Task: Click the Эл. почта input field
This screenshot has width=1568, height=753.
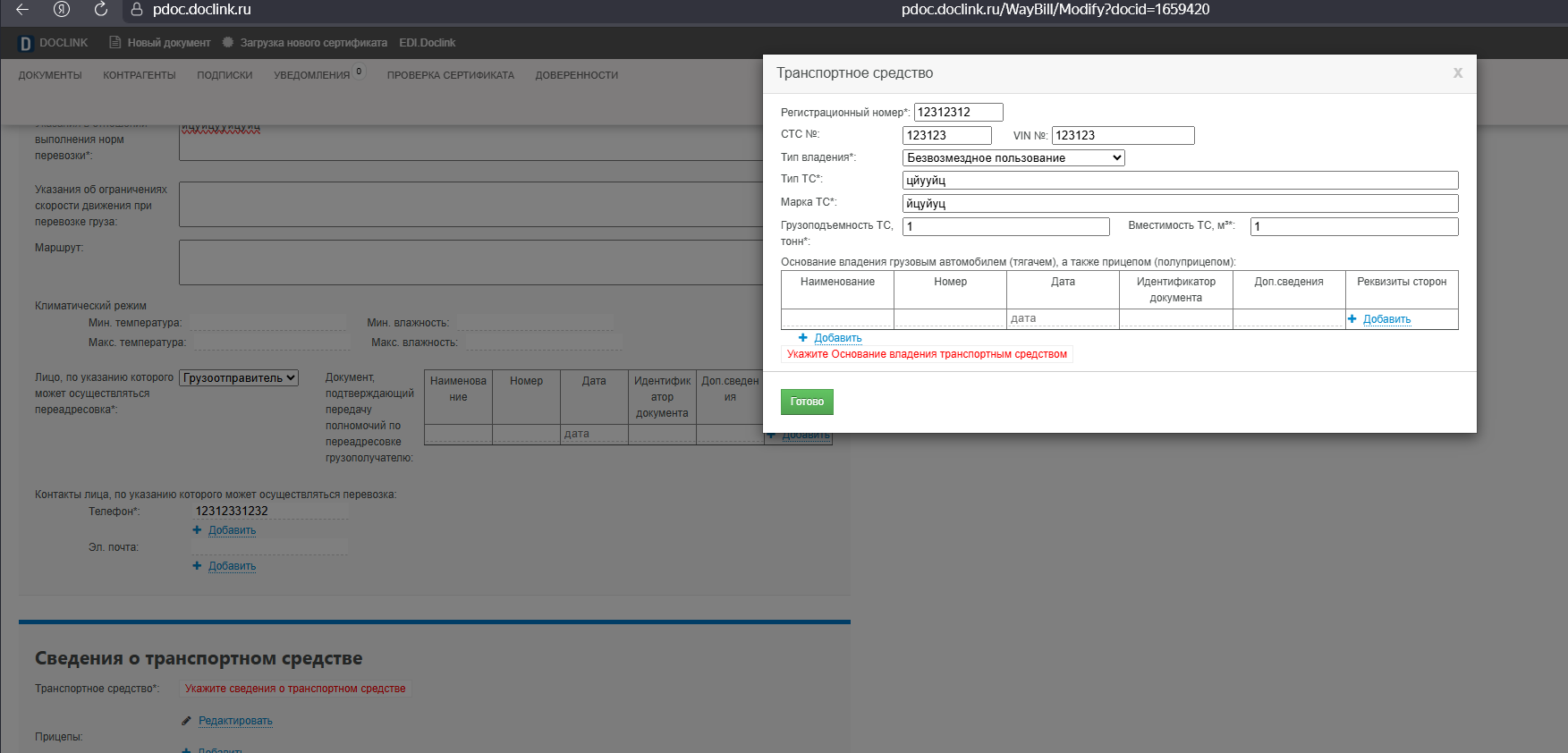Action: point(269,546)
